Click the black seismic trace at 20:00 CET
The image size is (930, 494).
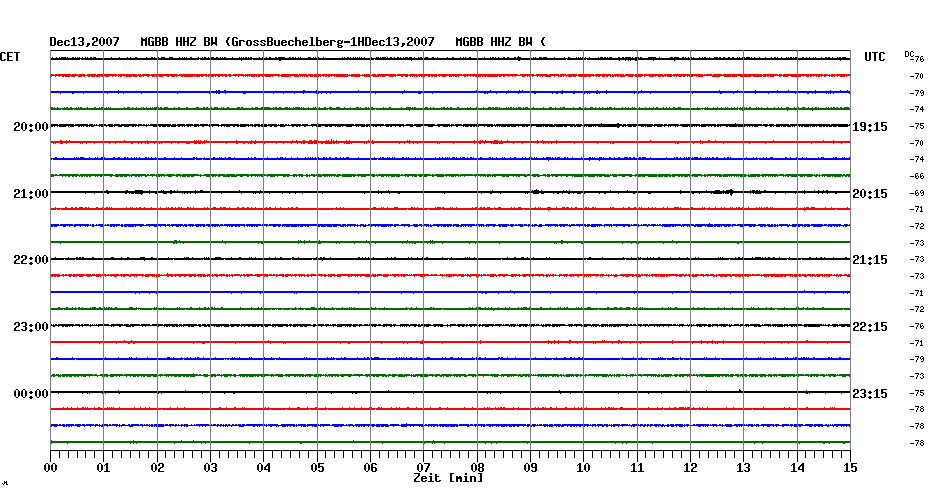(450, 125)
